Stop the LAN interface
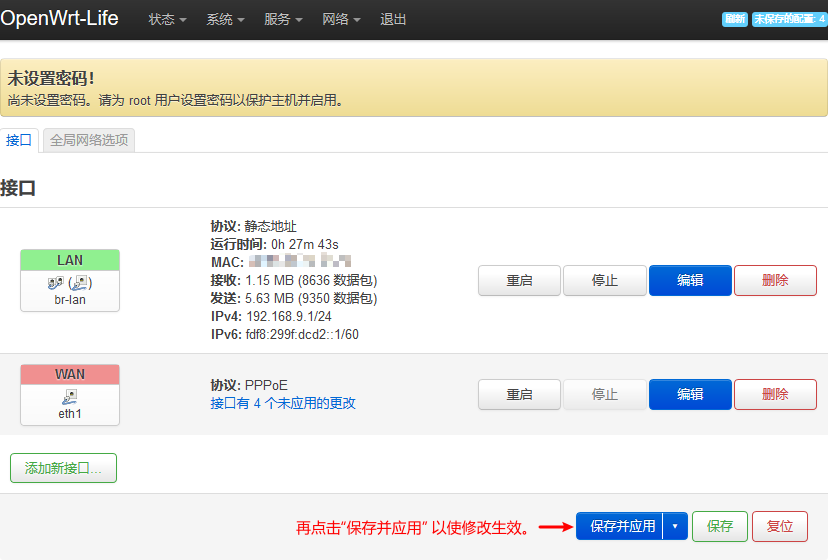The height and width of the screenshot is (560, 828). point(604,280)
